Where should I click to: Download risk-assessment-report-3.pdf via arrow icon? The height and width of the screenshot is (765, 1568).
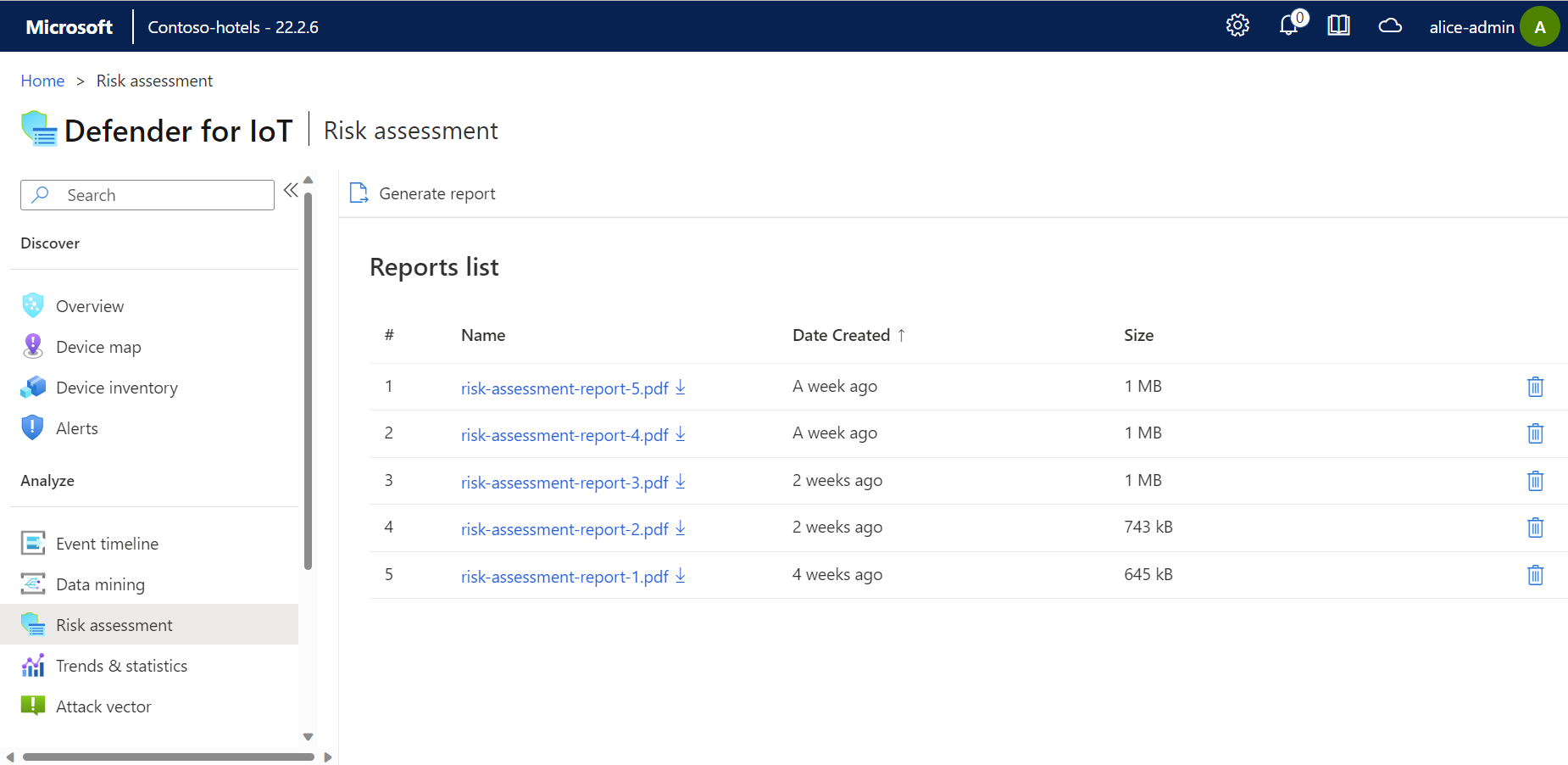click(681, 481)
